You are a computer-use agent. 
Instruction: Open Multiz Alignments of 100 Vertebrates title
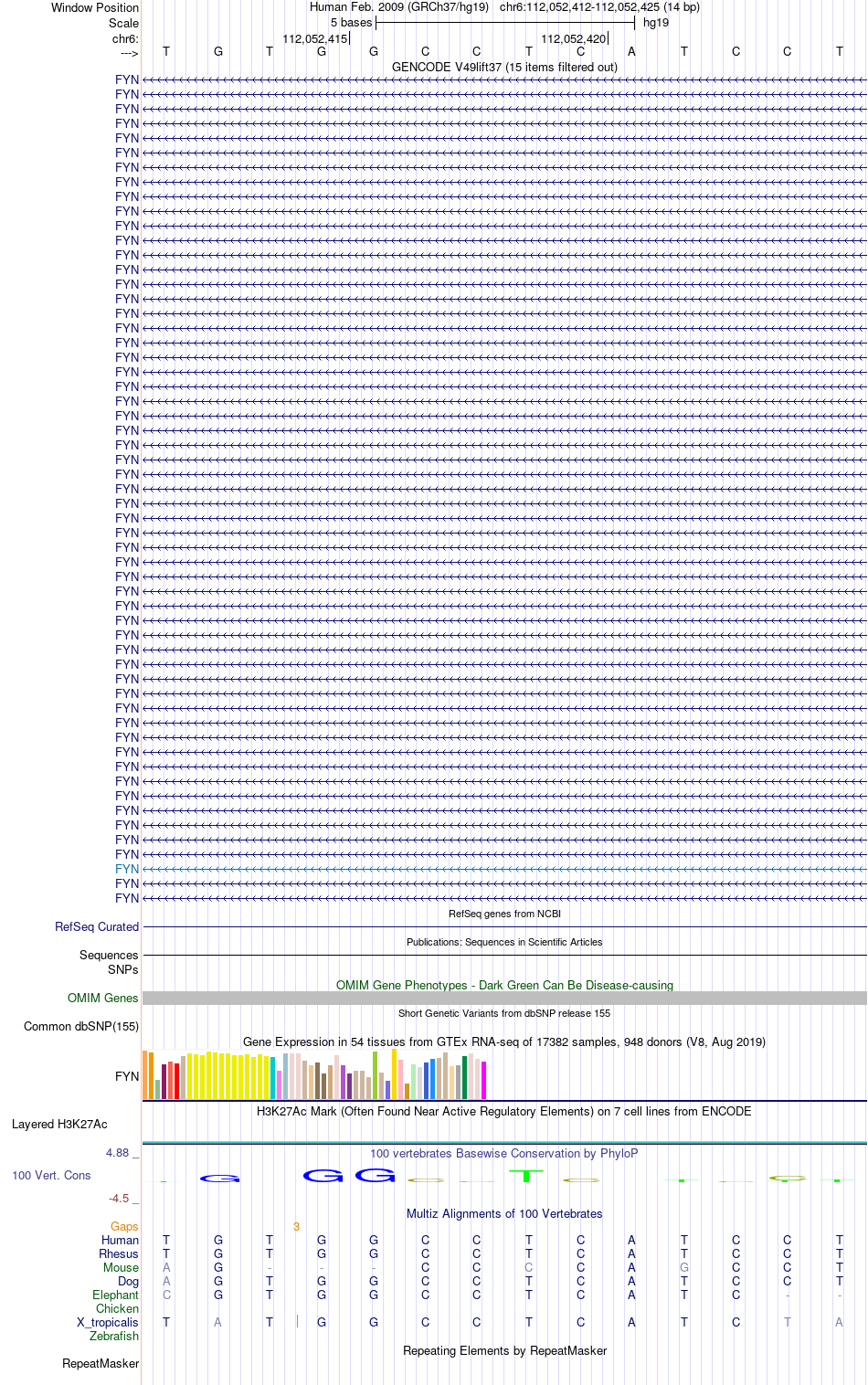pos(504,1213)
